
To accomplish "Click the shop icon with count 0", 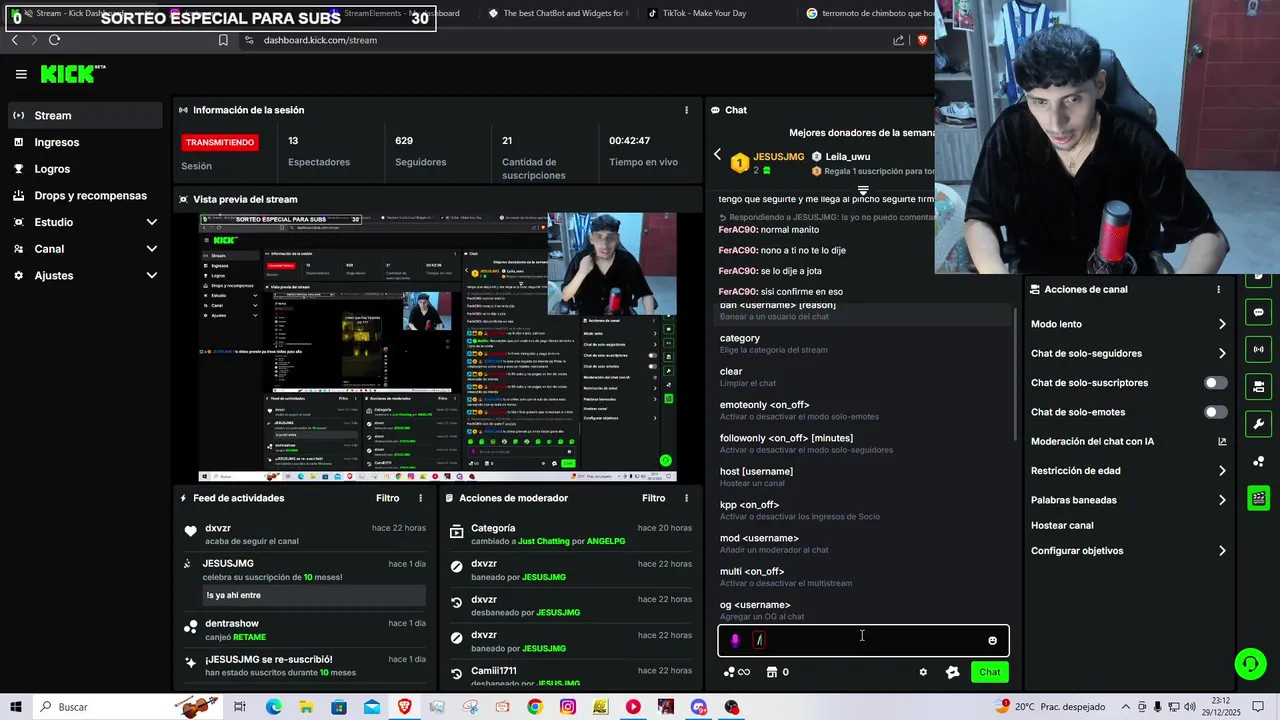I will 777,672.
